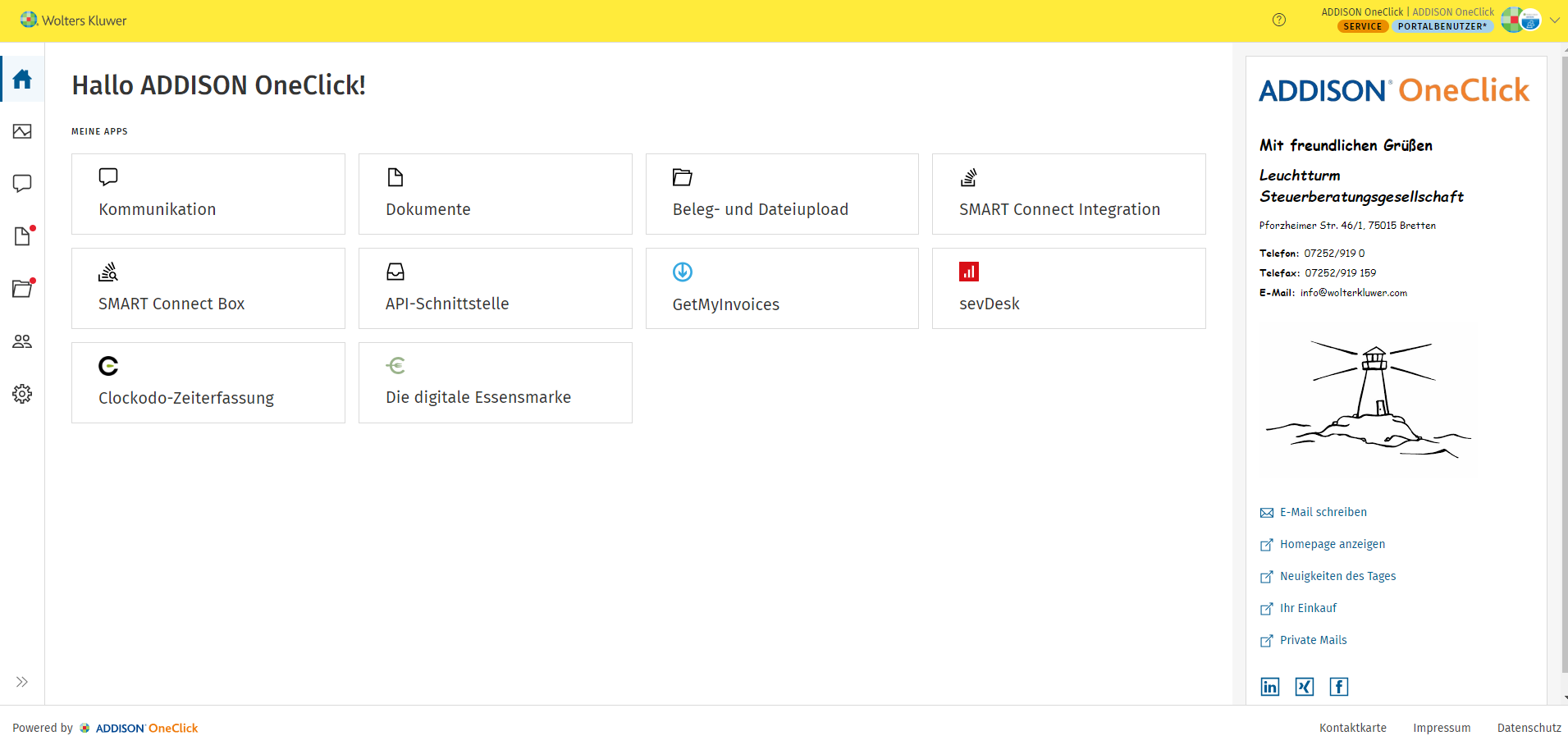Screen dimensions: 1568x745
Task: Open the Clockodo-Zeiterfassung tile
Action: pyautogui.click(x=208, y=382)
